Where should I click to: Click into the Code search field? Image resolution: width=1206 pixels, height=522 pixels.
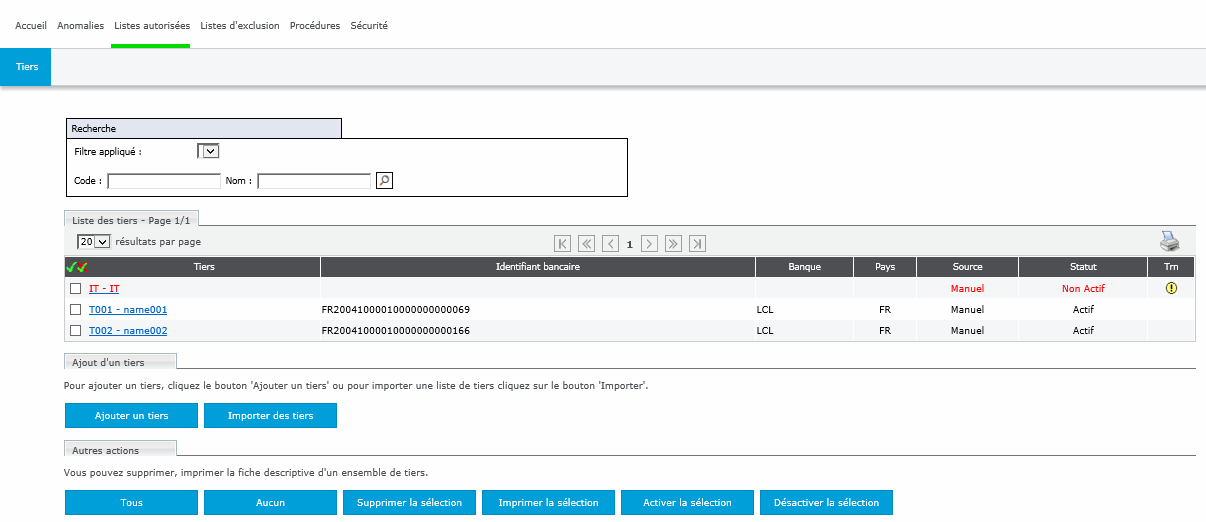(164, 181)
